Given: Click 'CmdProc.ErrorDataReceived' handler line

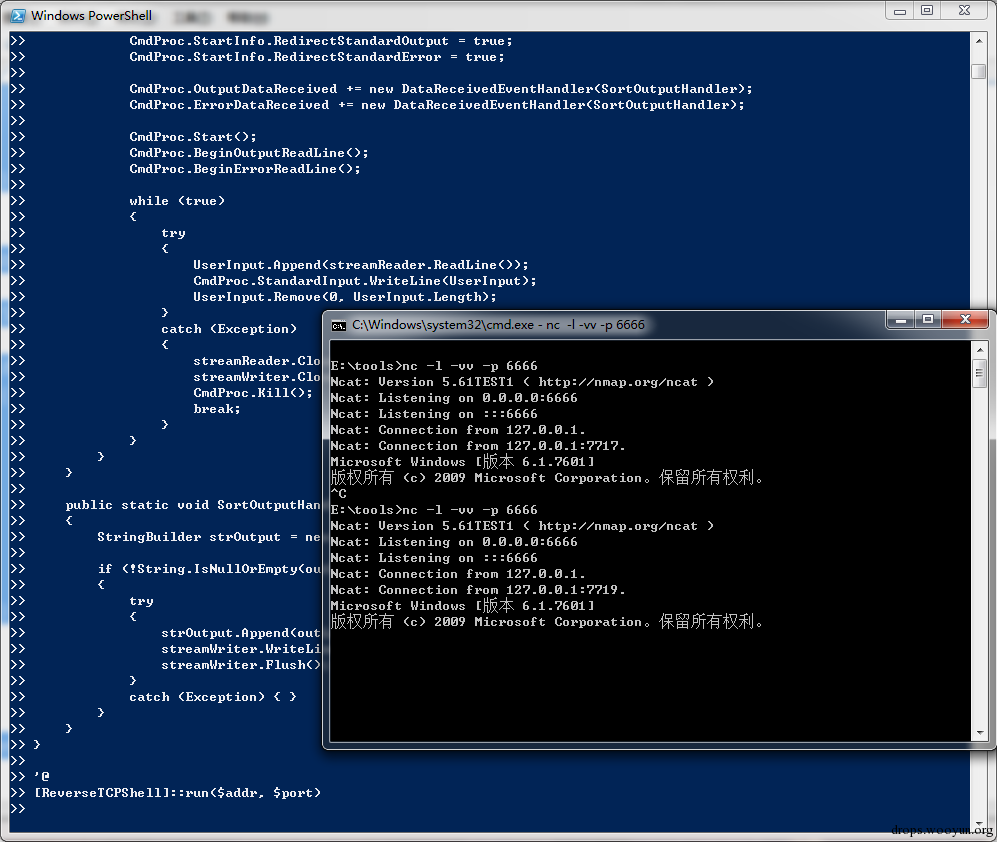Looking at the screenshot, I should coord(437,104).
